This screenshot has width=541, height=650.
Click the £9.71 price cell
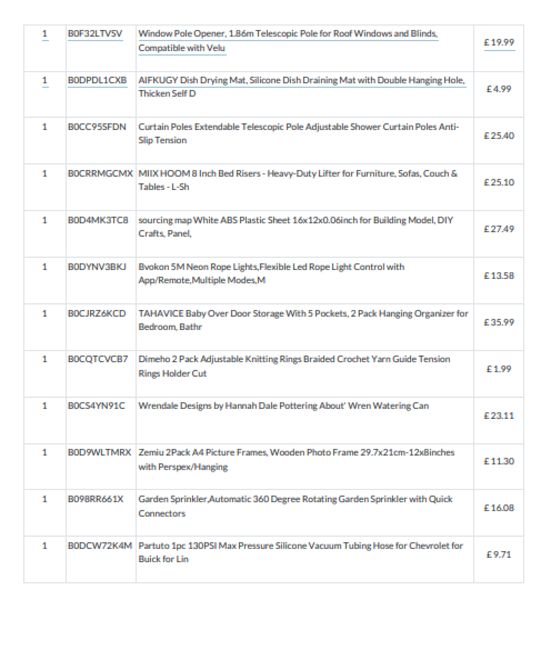click(499, 555)
